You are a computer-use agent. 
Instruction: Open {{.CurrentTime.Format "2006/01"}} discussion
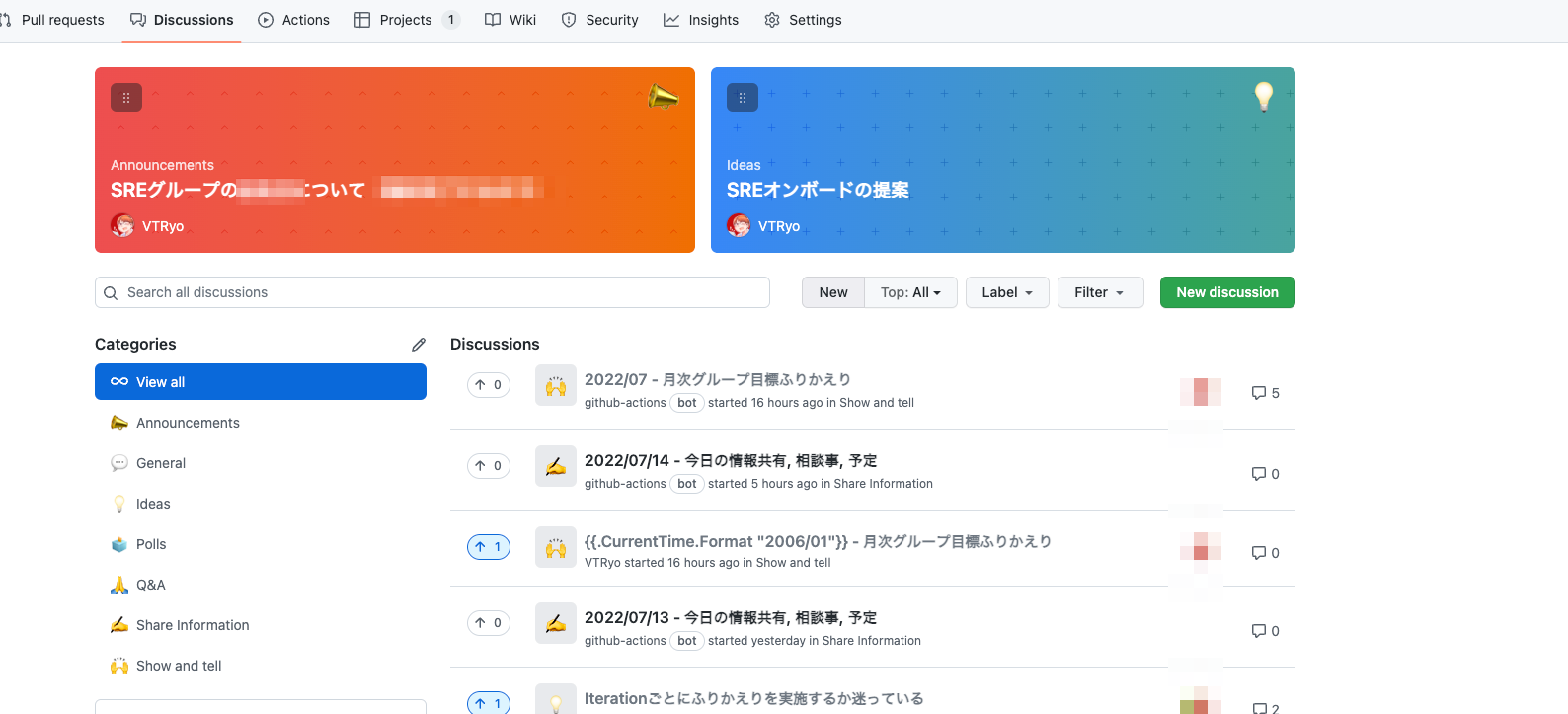click(x=818, y=542)
